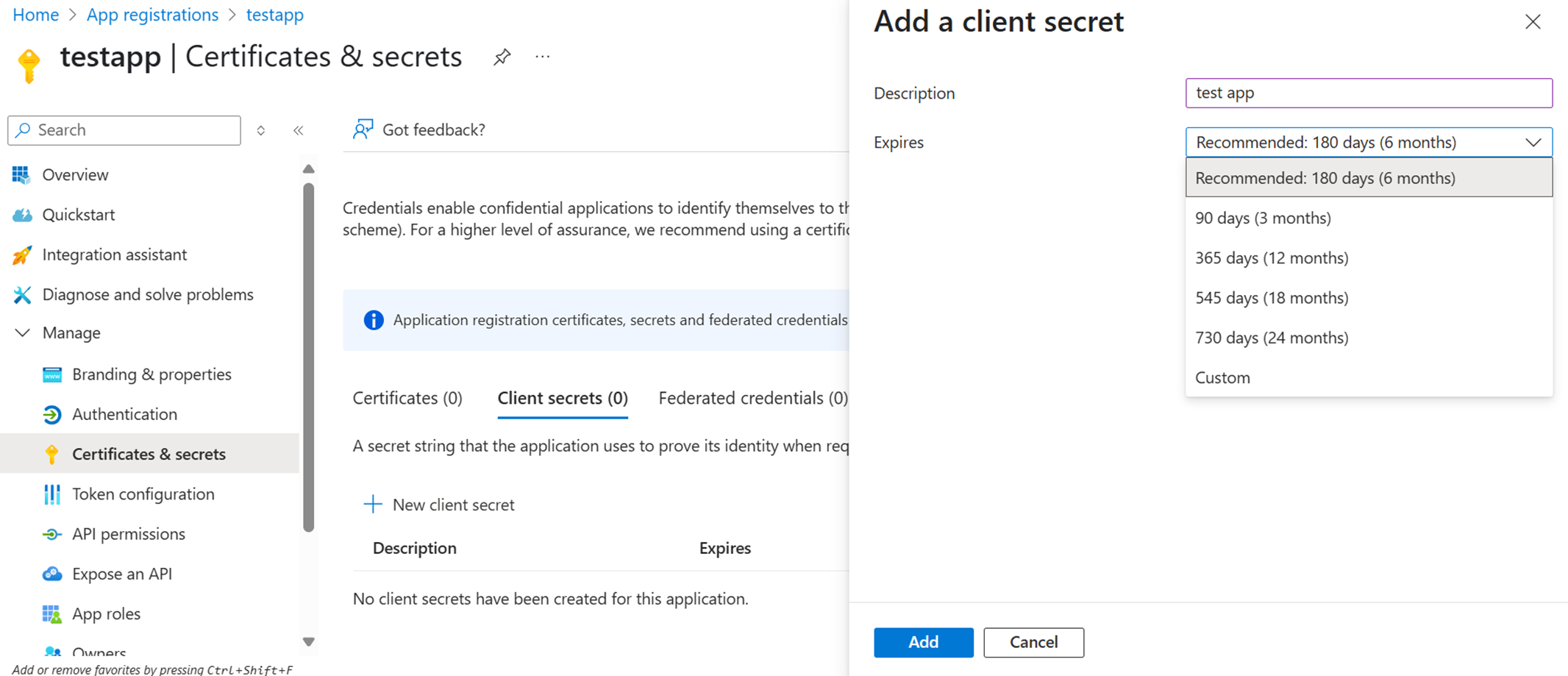Choose Custom expiry option
Image resolution: width=1568 pixels, height=676 pixels.
click(1222, 377)
